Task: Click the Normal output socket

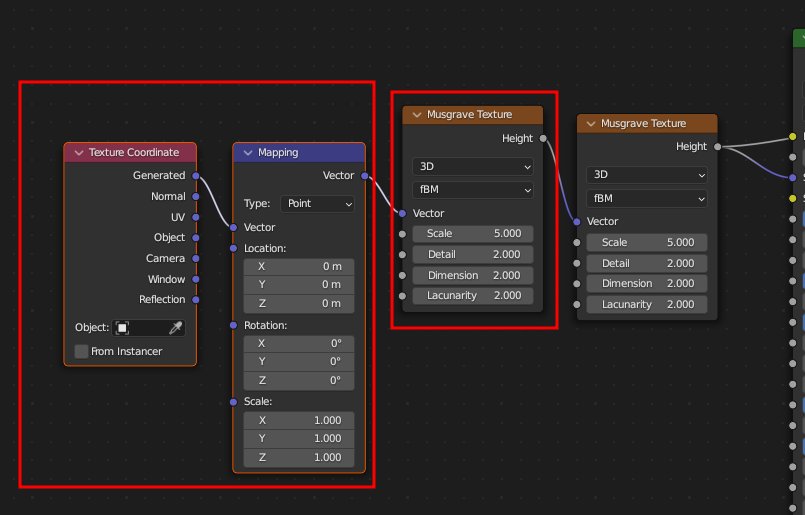Action: click(196, 196)
